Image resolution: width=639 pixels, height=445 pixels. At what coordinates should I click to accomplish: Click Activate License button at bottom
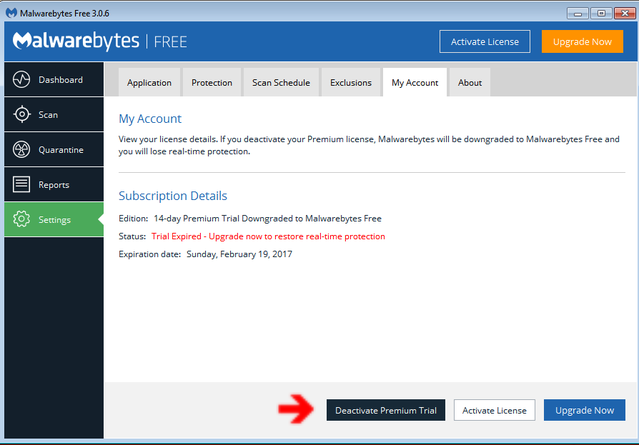[494, 410]
